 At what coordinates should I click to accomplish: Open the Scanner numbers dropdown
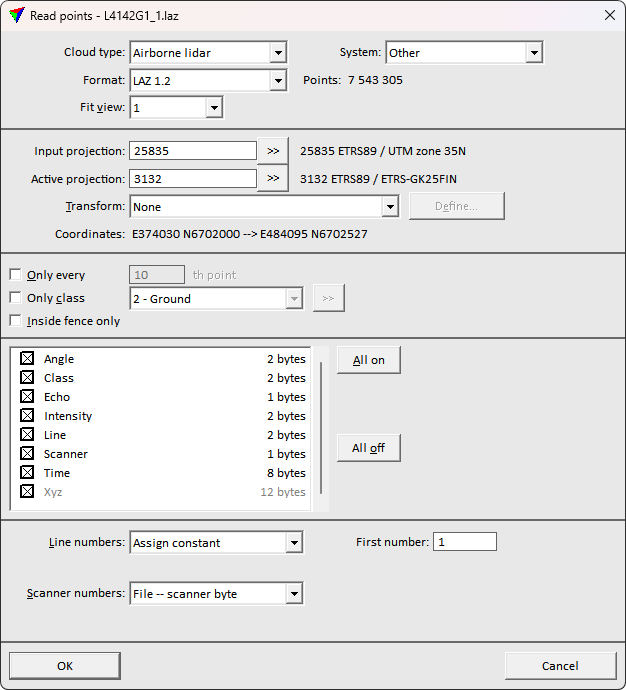pyautogui.click(x=216, y=594)
